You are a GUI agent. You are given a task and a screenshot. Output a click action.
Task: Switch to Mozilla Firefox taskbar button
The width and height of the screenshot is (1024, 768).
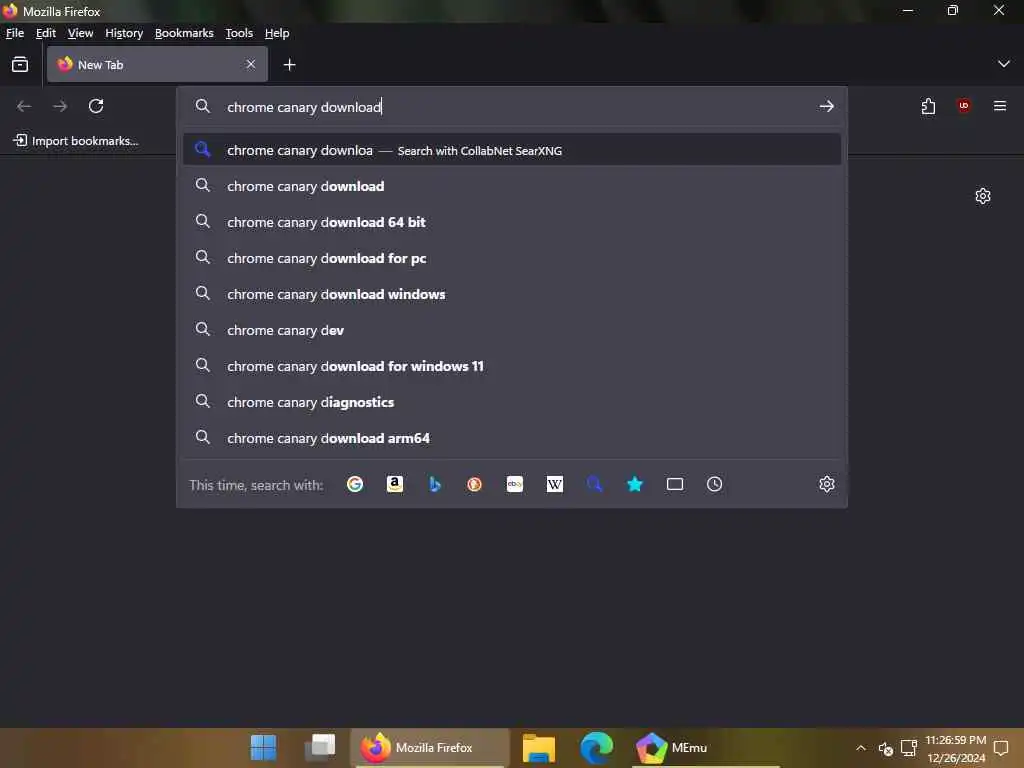pos(430,747)
